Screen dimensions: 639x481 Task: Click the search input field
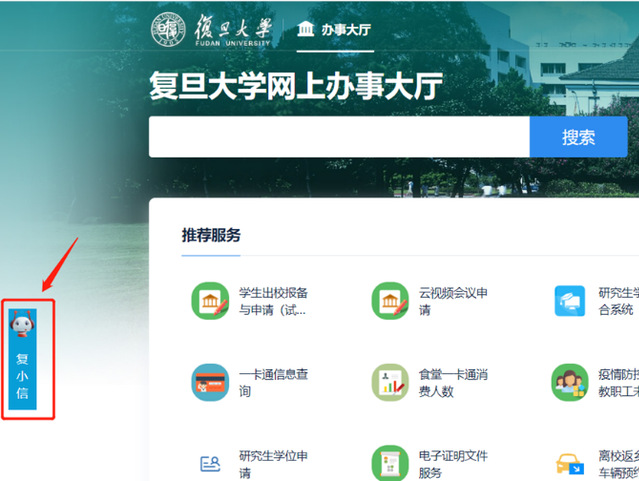(x=339, y=137)
